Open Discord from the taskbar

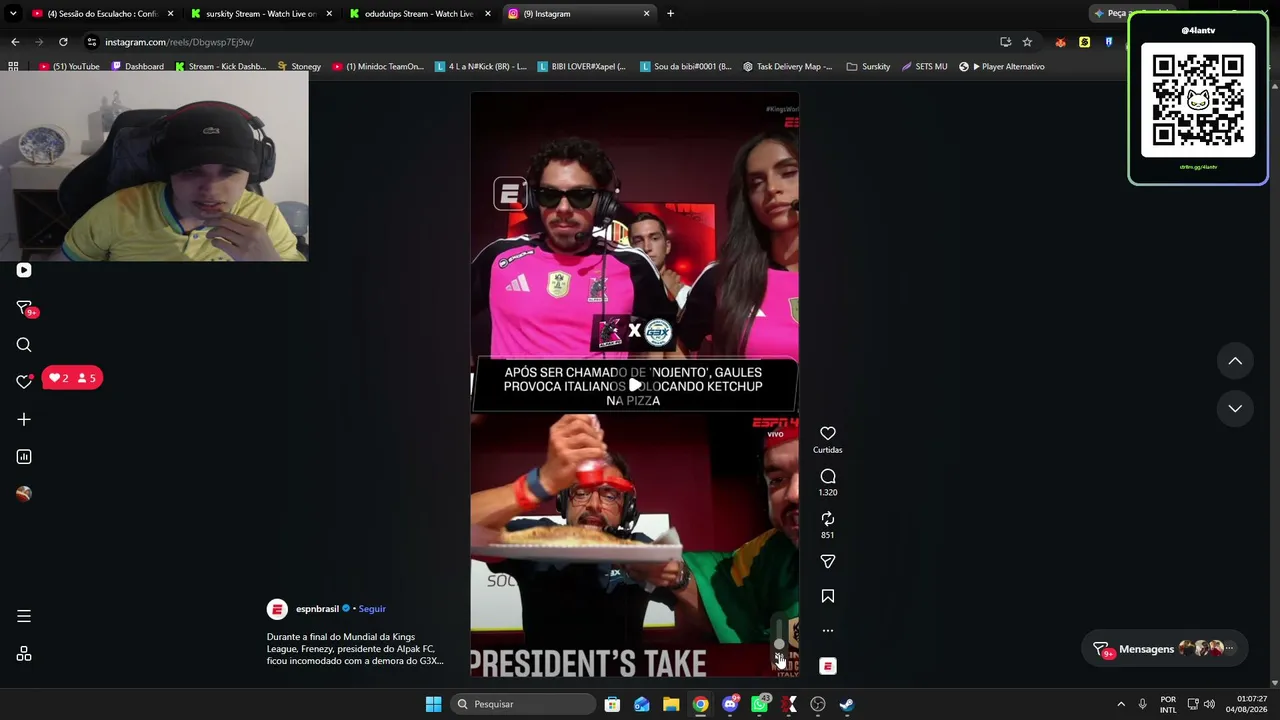730,704
